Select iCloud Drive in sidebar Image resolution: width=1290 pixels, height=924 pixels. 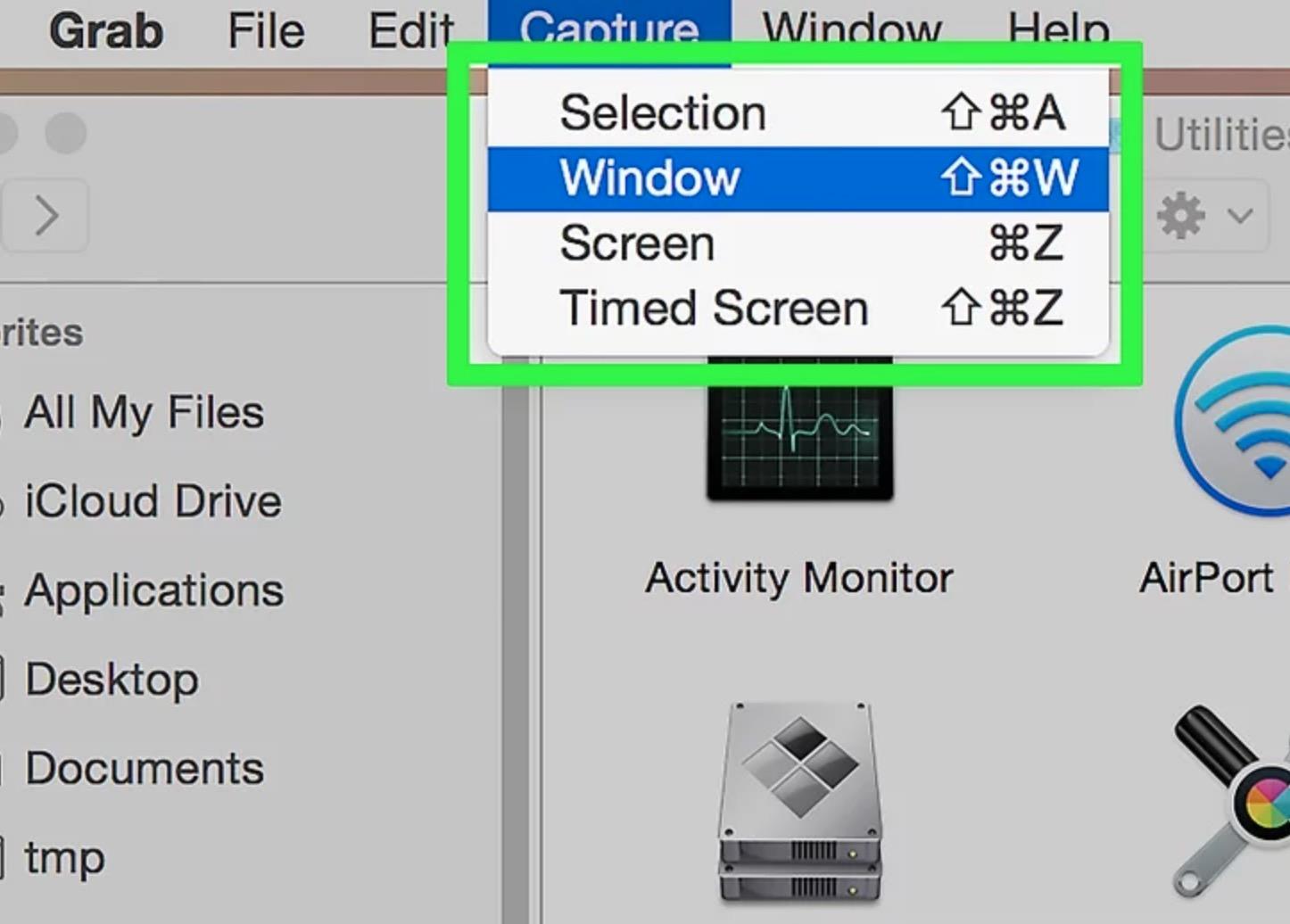point(153,501)
